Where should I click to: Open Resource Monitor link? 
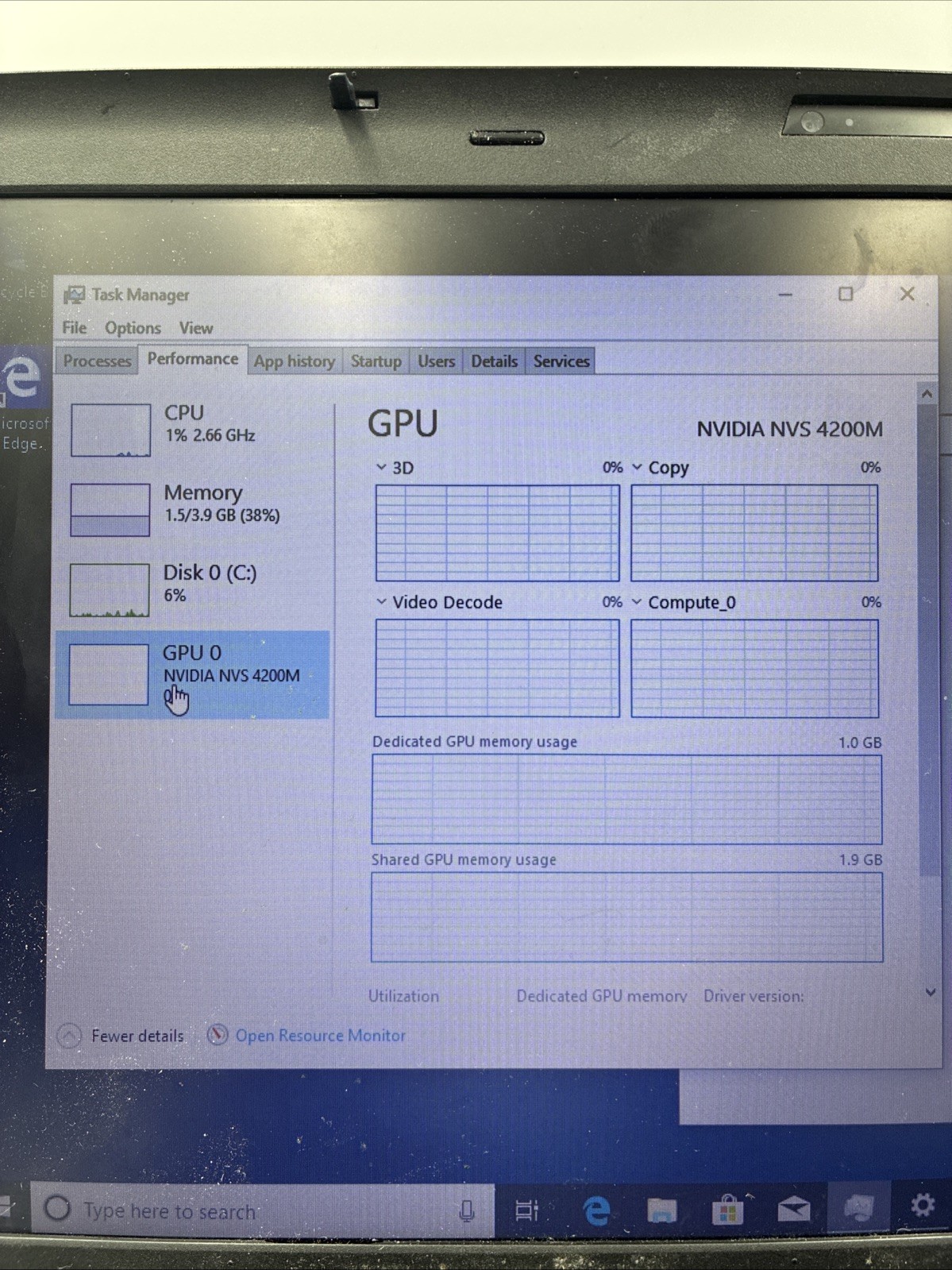pyautogui.click(x=320, y=1035)
